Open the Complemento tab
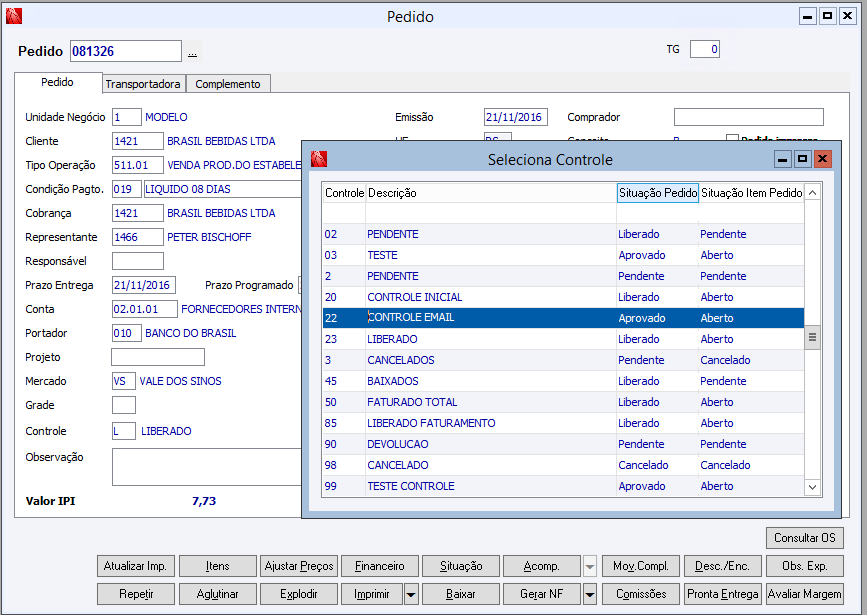The image size is (867, 615). pos(228,84)
